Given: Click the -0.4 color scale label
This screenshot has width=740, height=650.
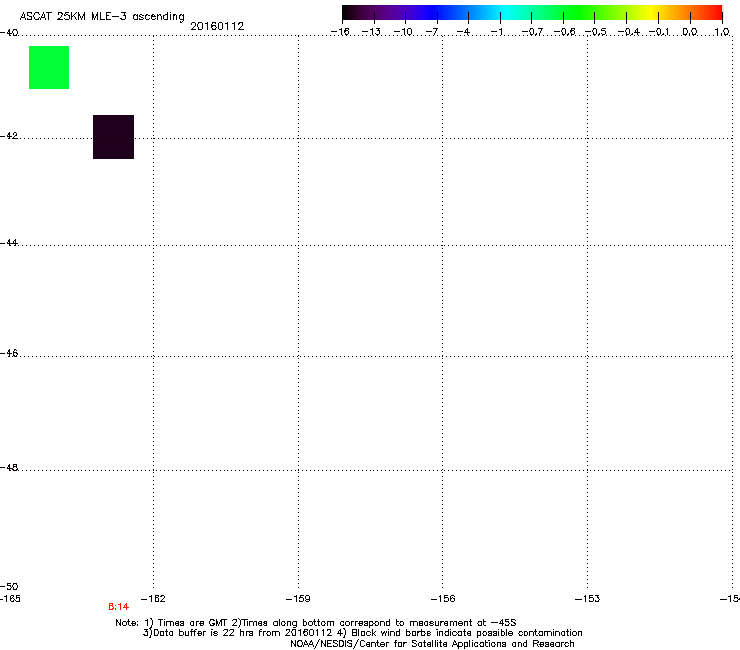Looking at the screenshot, I should (629, 32).
